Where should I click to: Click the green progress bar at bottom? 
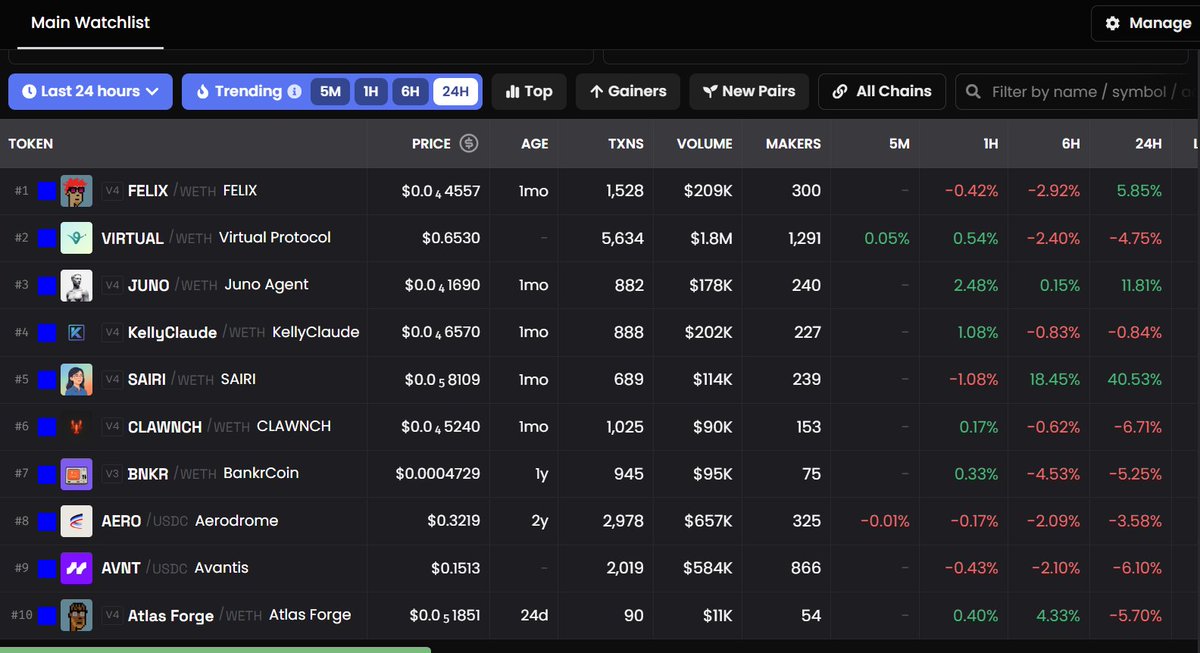point(215,650)
